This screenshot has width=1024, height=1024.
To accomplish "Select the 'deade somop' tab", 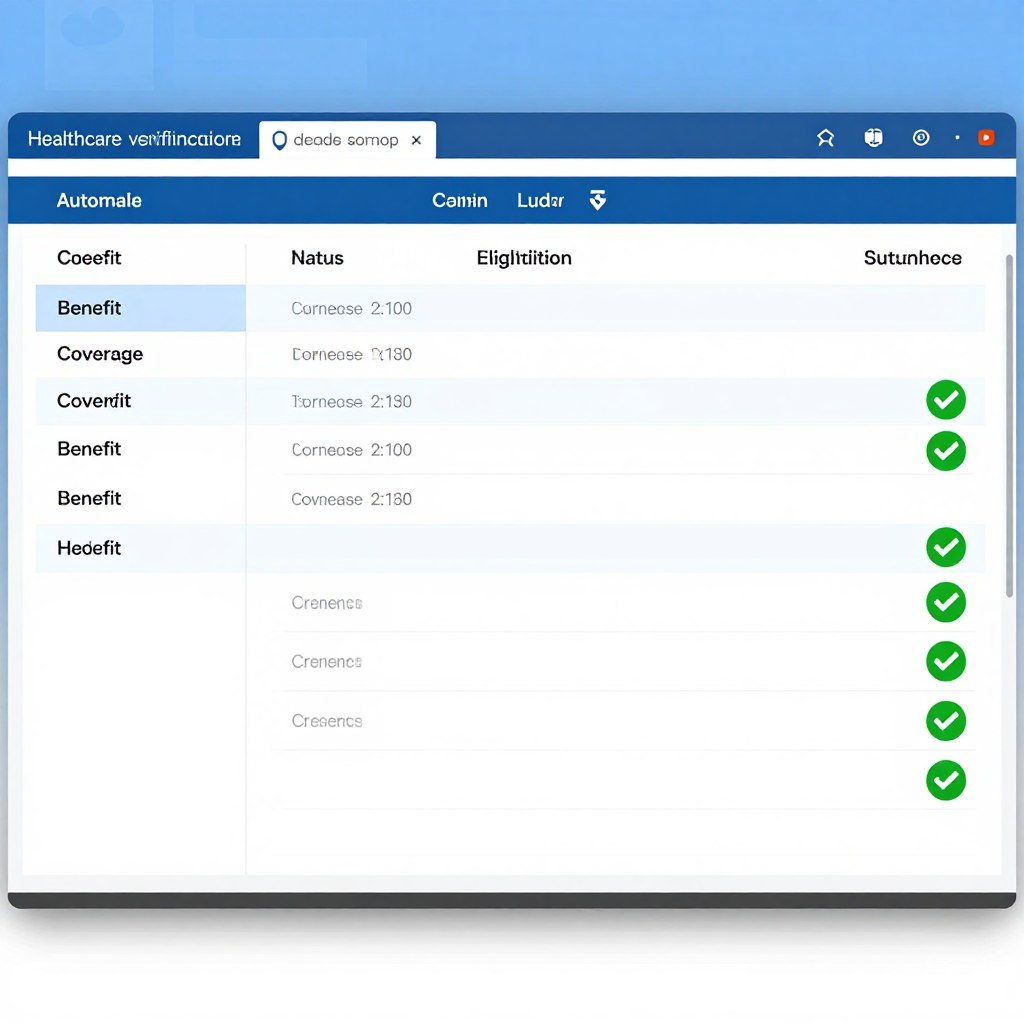I will (x=345, y=140).
